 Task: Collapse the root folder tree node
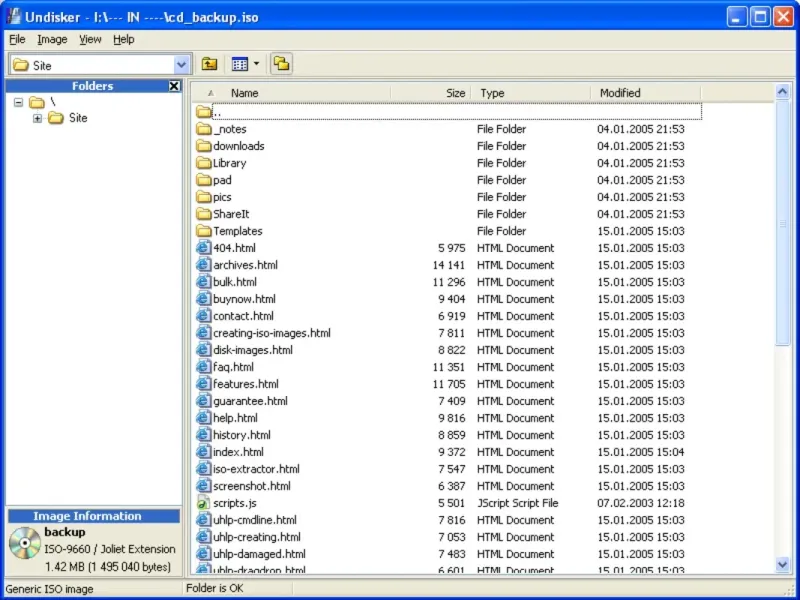click(19, 102)
